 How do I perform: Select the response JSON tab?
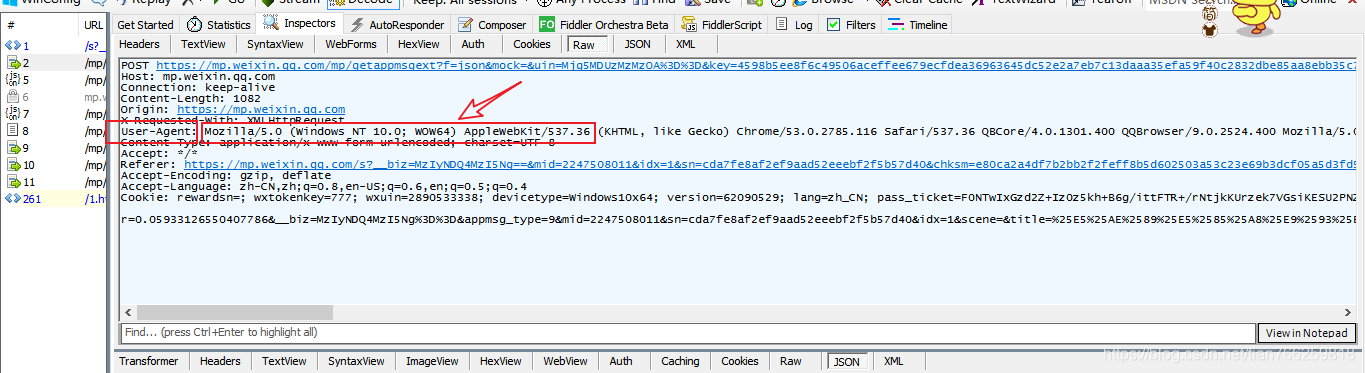click(846, 361)
